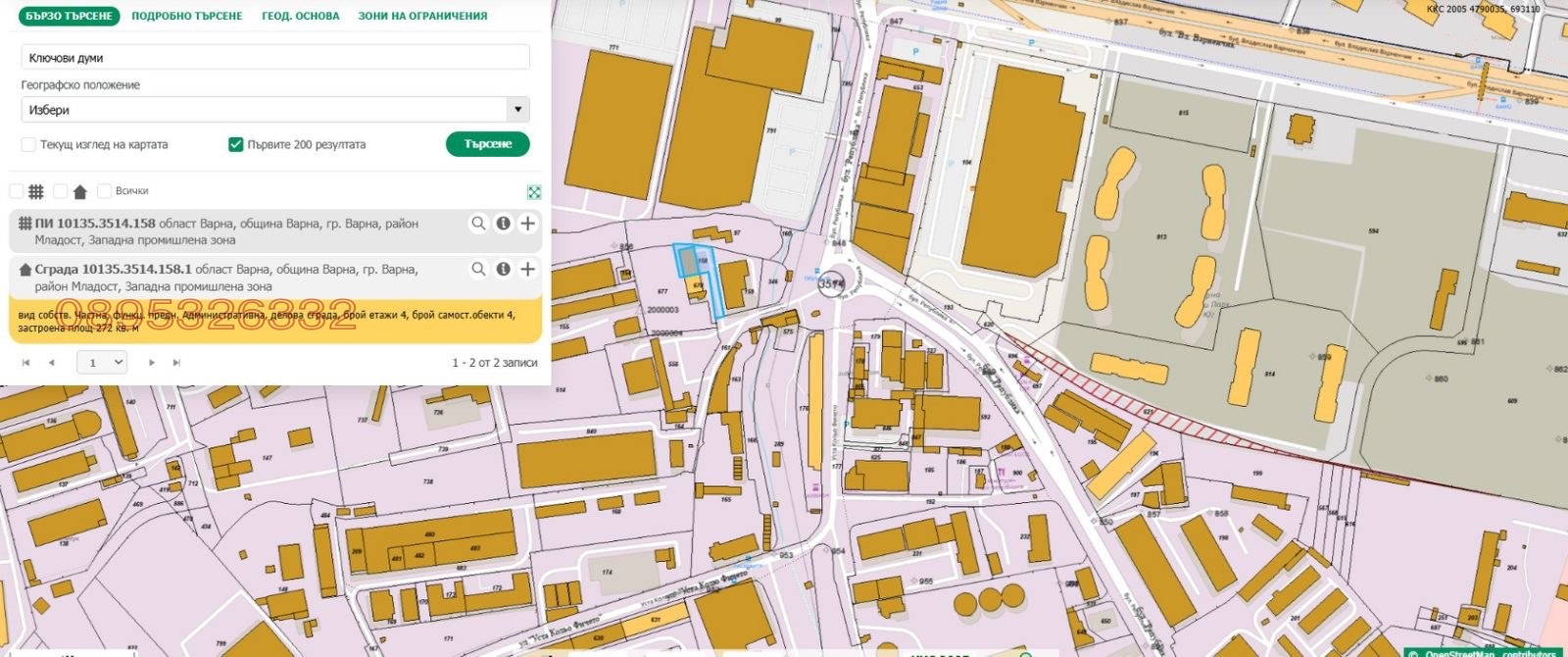The width and height of the screenshot is (1568, 657).
Task: Tick the 'Всички' select-all checkbox
Action: (104, 191)
